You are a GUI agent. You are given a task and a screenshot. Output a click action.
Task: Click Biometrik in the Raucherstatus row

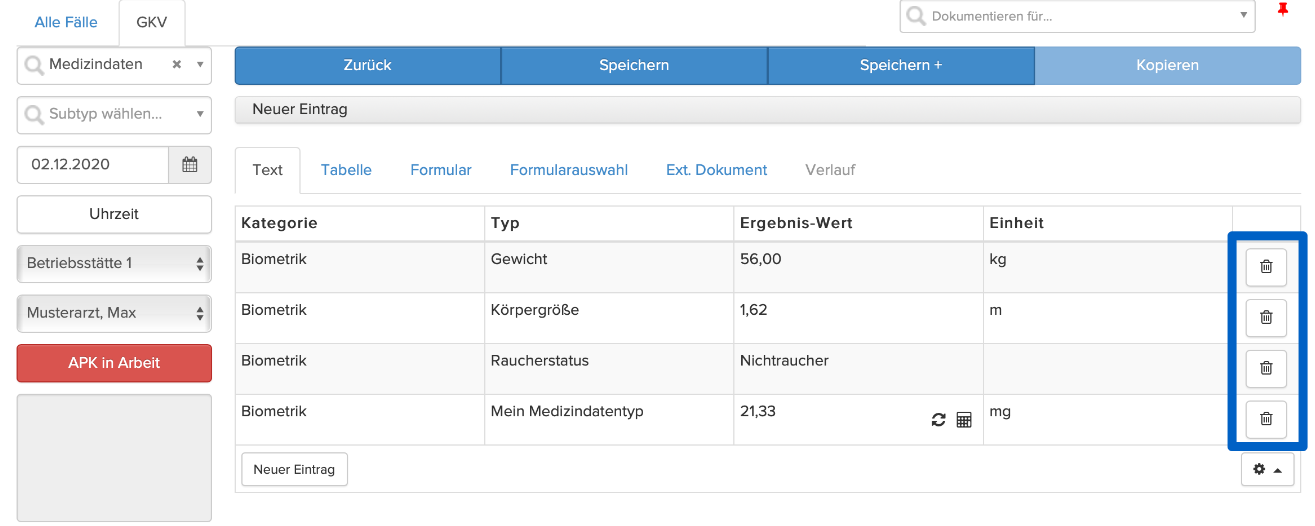pos(274,361)
